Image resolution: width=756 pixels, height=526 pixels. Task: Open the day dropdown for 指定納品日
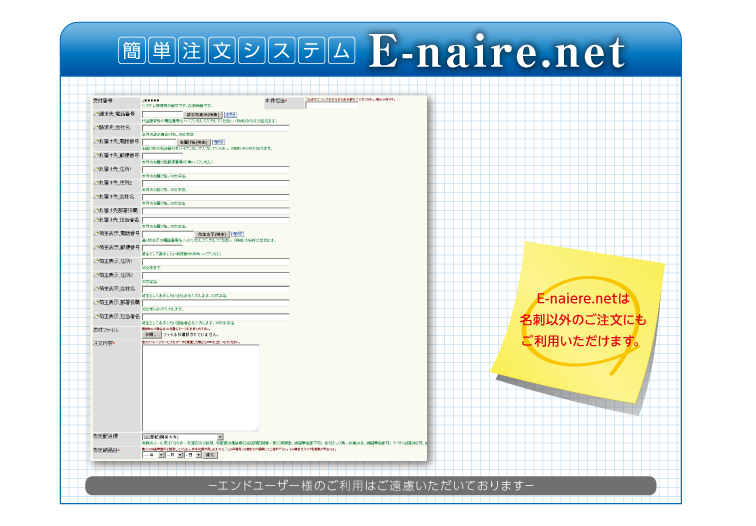coord(192,455)
